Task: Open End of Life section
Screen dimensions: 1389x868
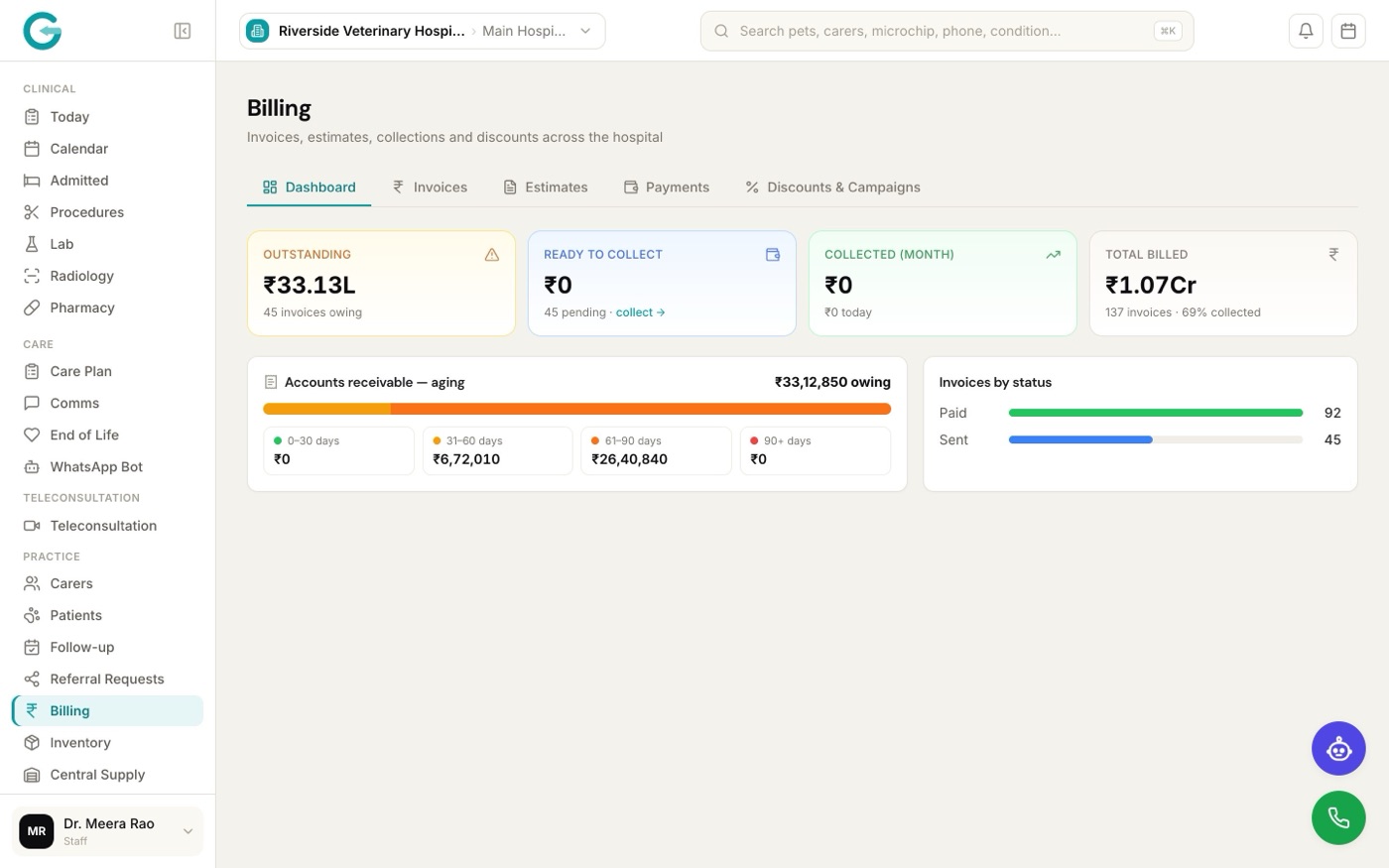Action: point(107,434)
